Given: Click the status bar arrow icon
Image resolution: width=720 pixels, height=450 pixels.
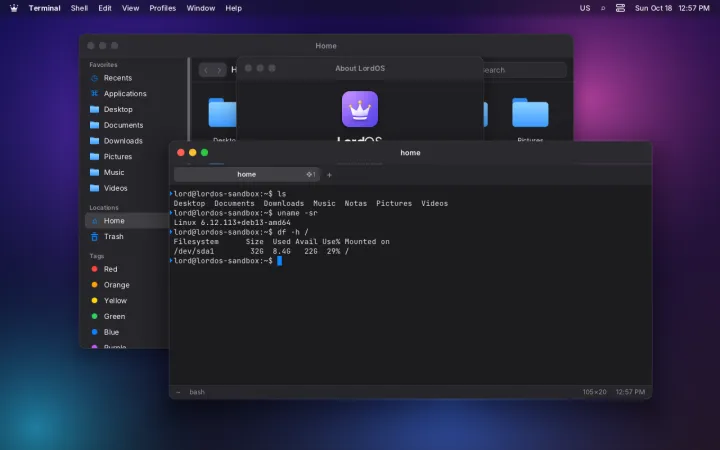Looking at the screenshot, I should point(178,392).
